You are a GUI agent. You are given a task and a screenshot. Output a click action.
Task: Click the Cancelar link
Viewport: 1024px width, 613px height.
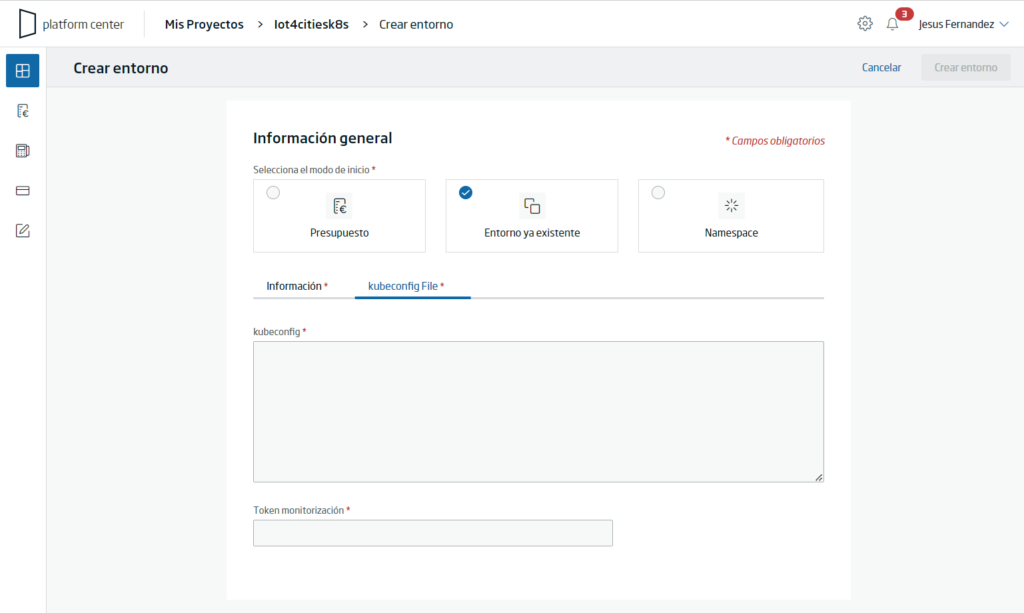pyautogui.click(x=881, y=67)
